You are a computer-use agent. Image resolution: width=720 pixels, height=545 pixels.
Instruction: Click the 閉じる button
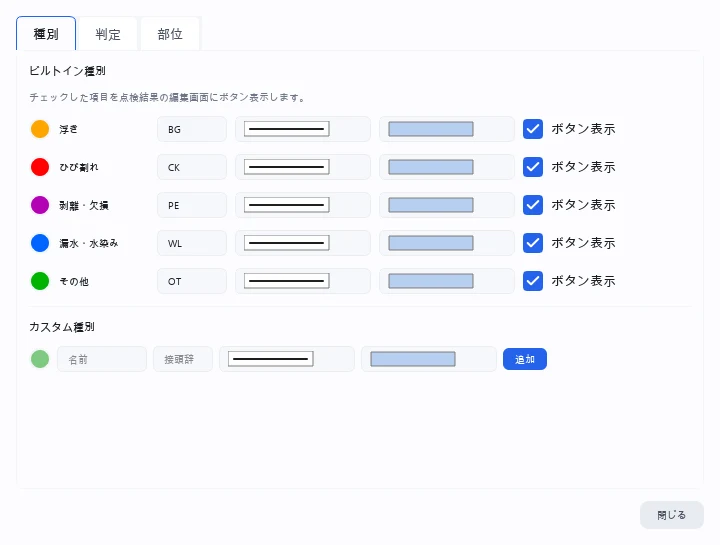coord(672,515)
